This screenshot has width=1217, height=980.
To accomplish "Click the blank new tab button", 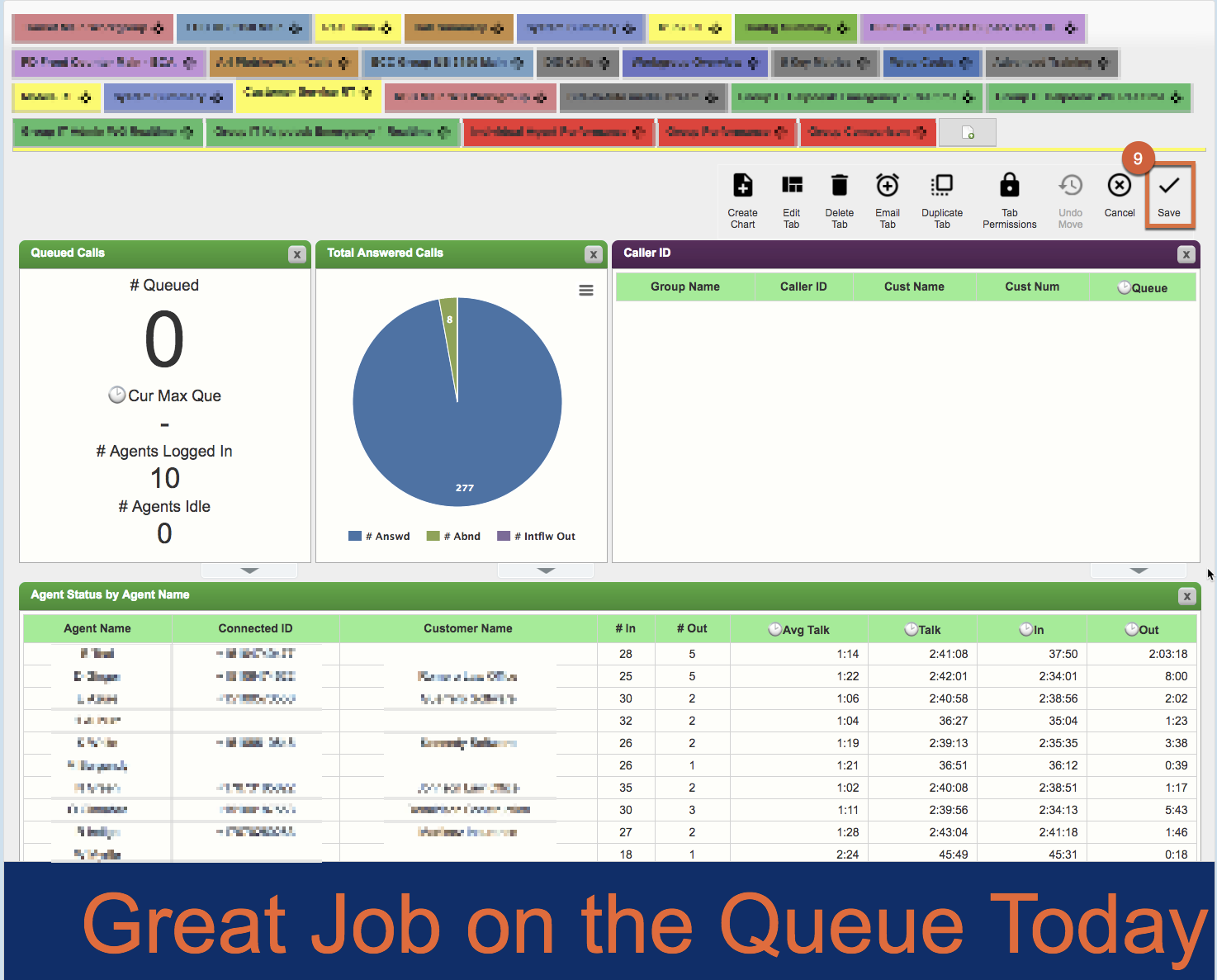I will tap(968, 133).
